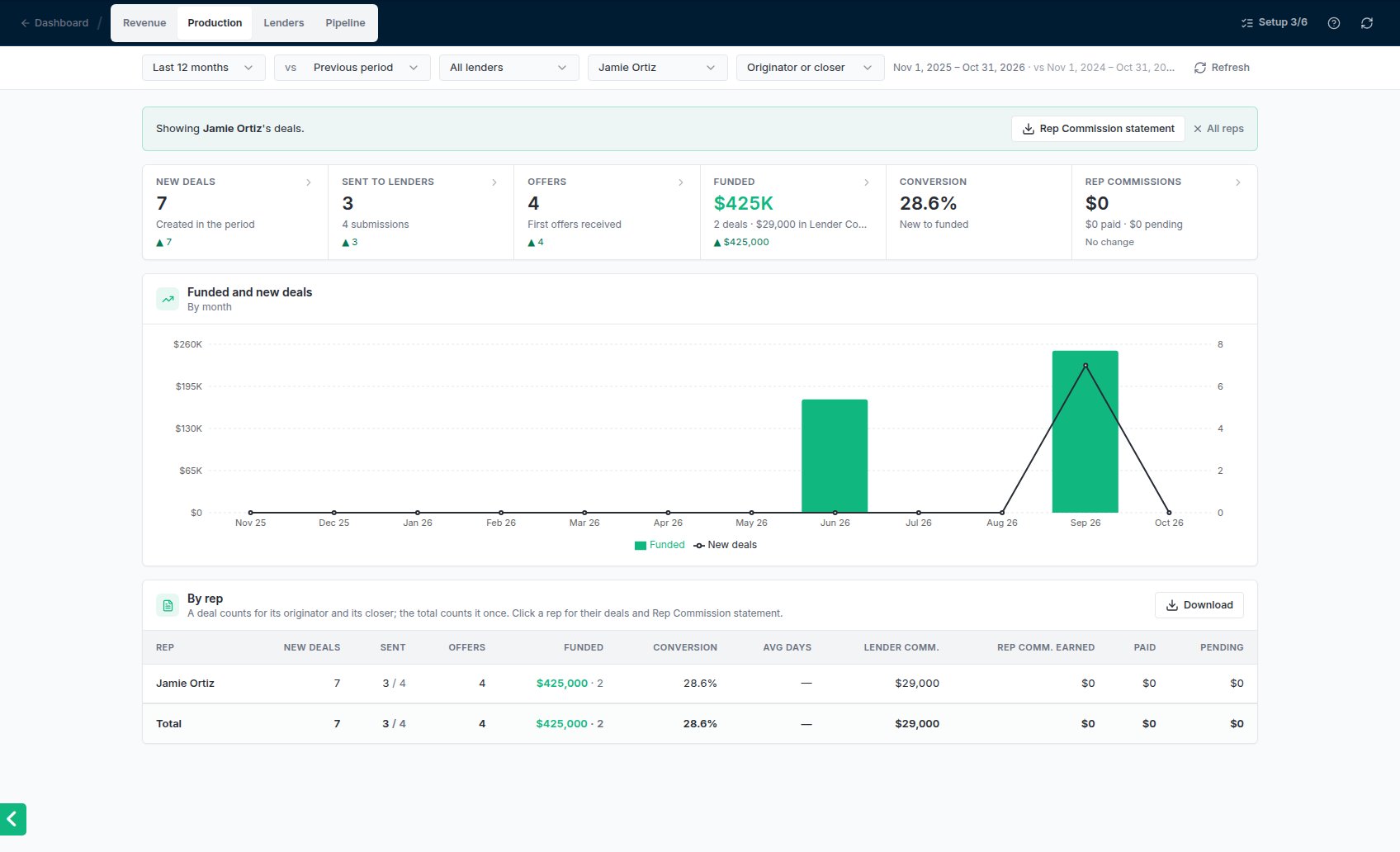The image size is (1400, 852).
Task: Open the Jamie Ortiz rep dropdown
Action: point(658,68)
